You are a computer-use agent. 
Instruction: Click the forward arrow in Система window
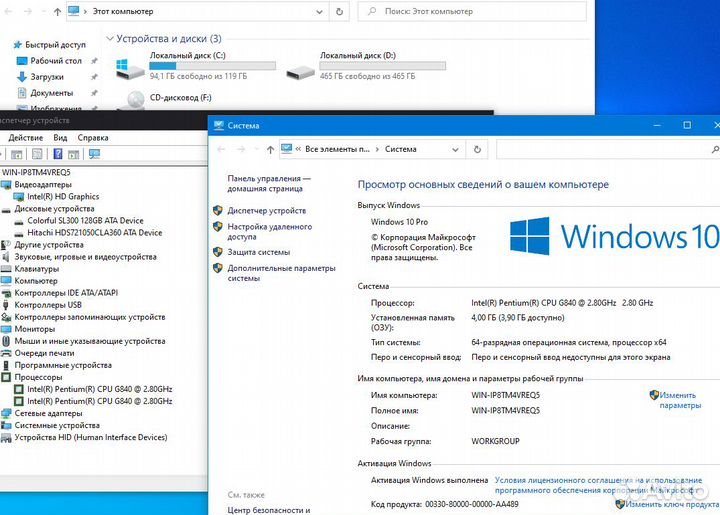241,149
